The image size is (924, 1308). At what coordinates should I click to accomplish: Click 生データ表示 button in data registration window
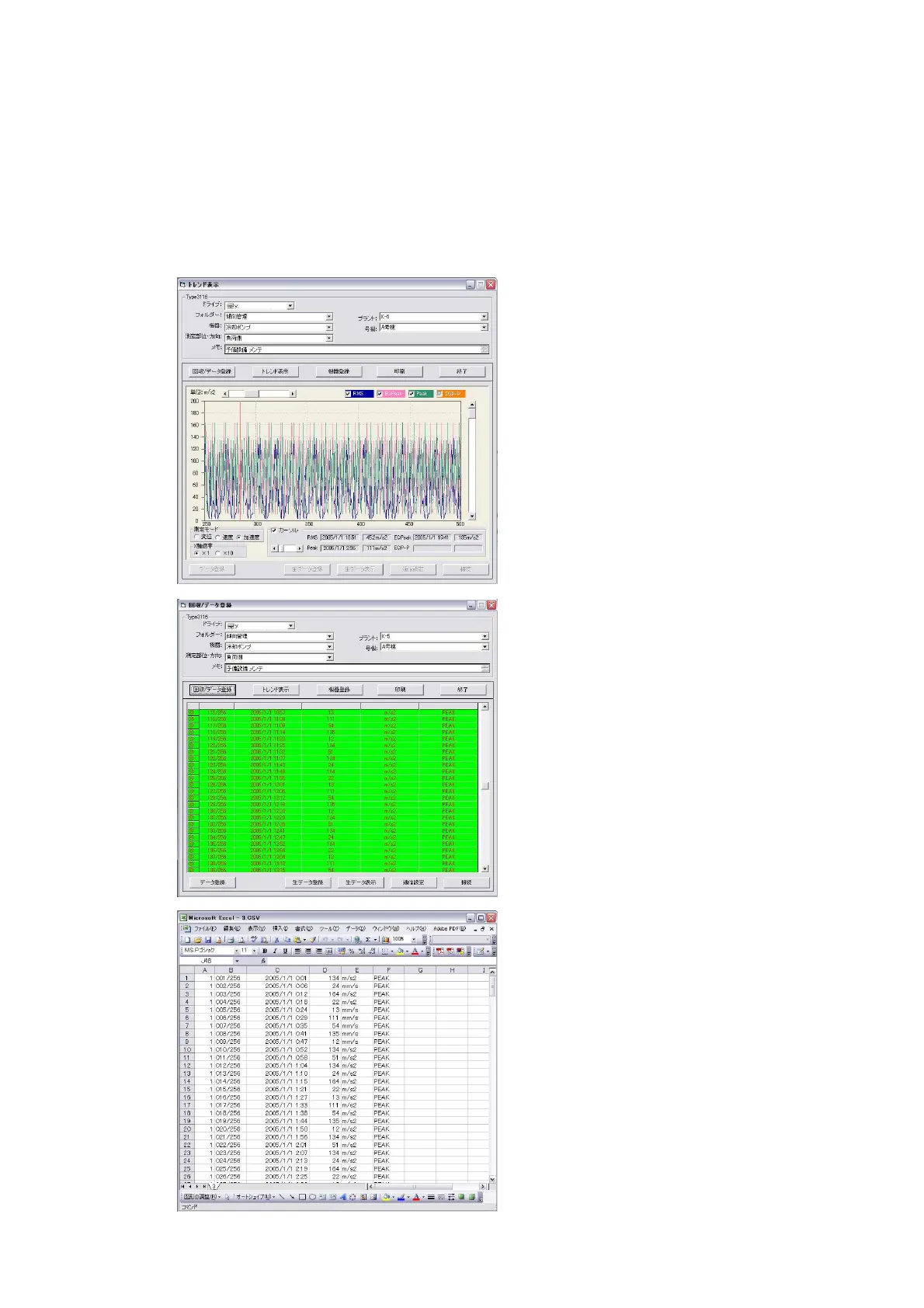(x=361, y=882)
